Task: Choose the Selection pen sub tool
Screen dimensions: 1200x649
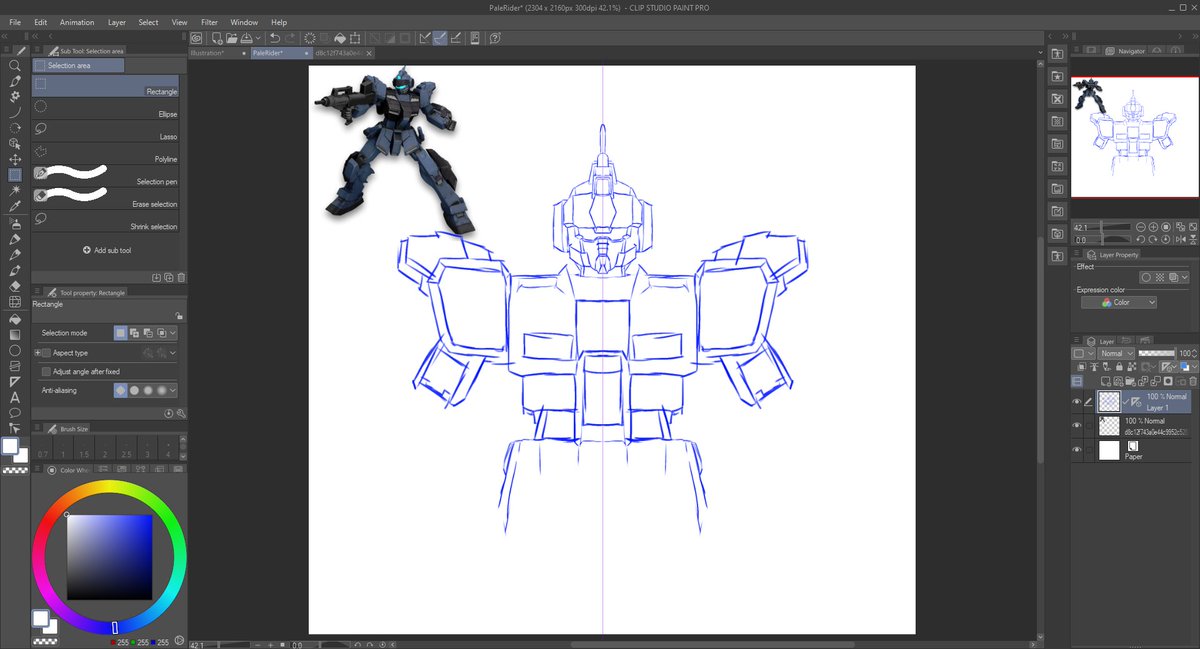Action: tap(106, 177)
